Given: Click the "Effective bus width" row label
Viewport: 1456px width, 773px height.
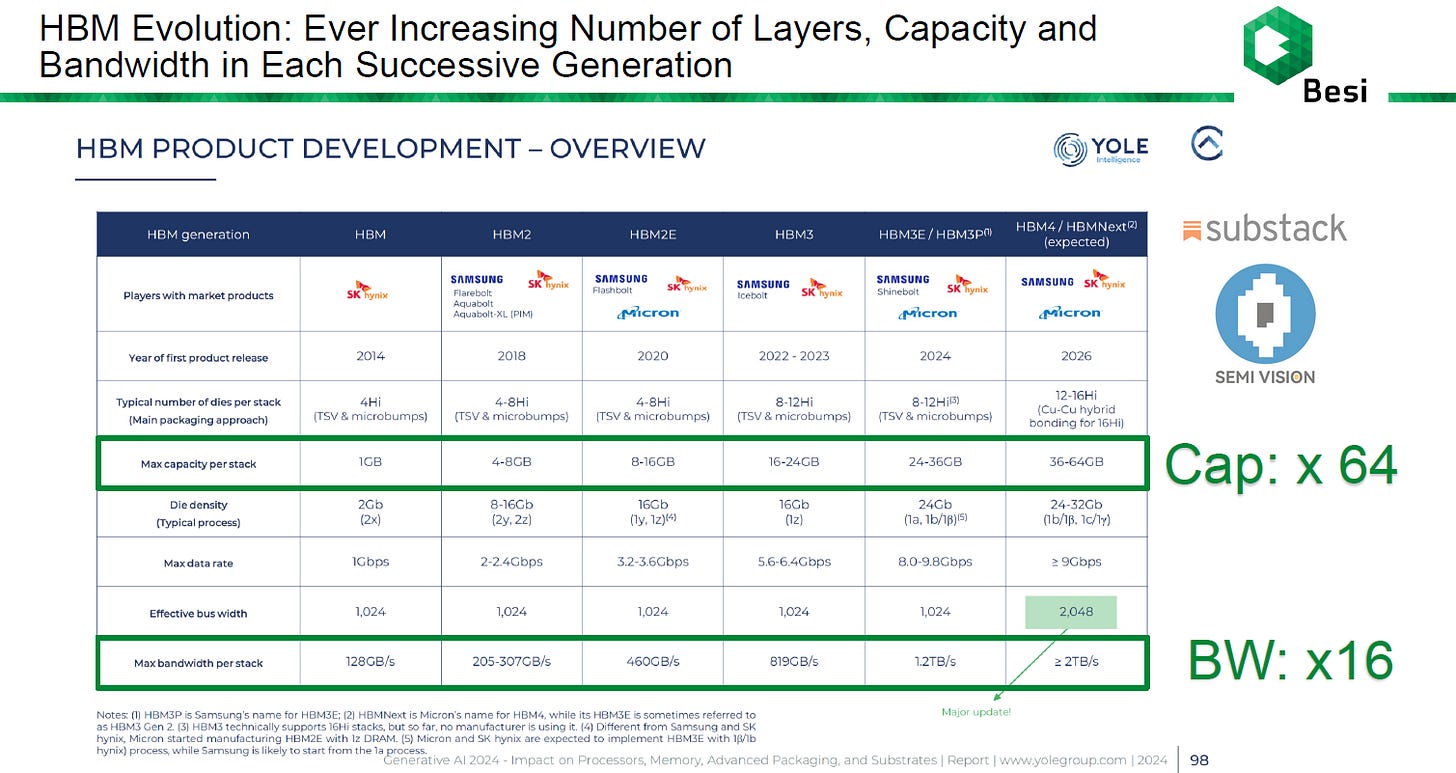Looking at the screenshot, I should (198, 613).
